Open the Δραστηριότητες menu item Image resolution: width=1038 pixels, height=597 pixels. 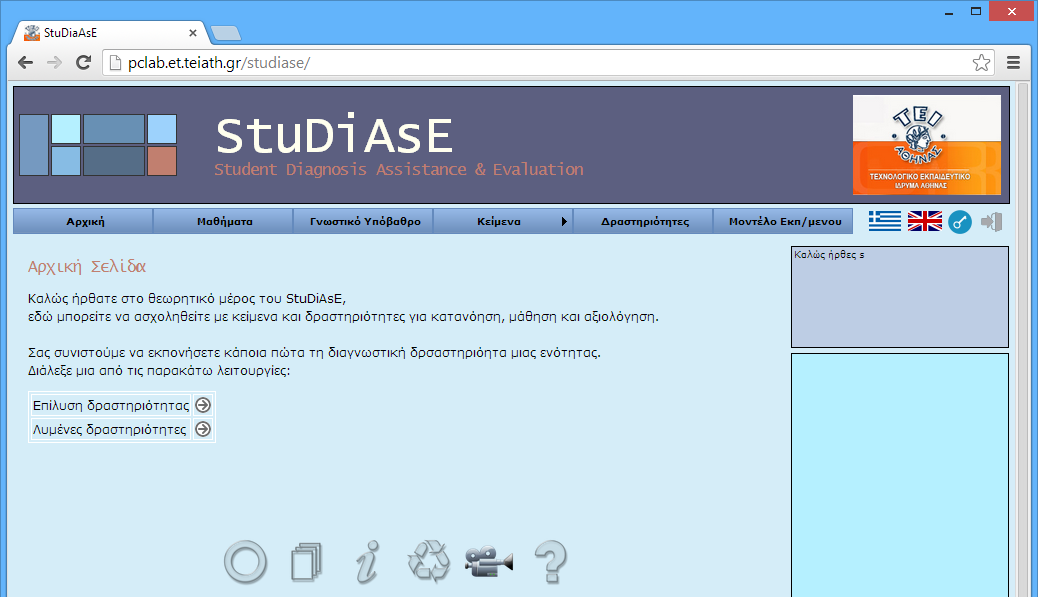(x=643, y=222)
